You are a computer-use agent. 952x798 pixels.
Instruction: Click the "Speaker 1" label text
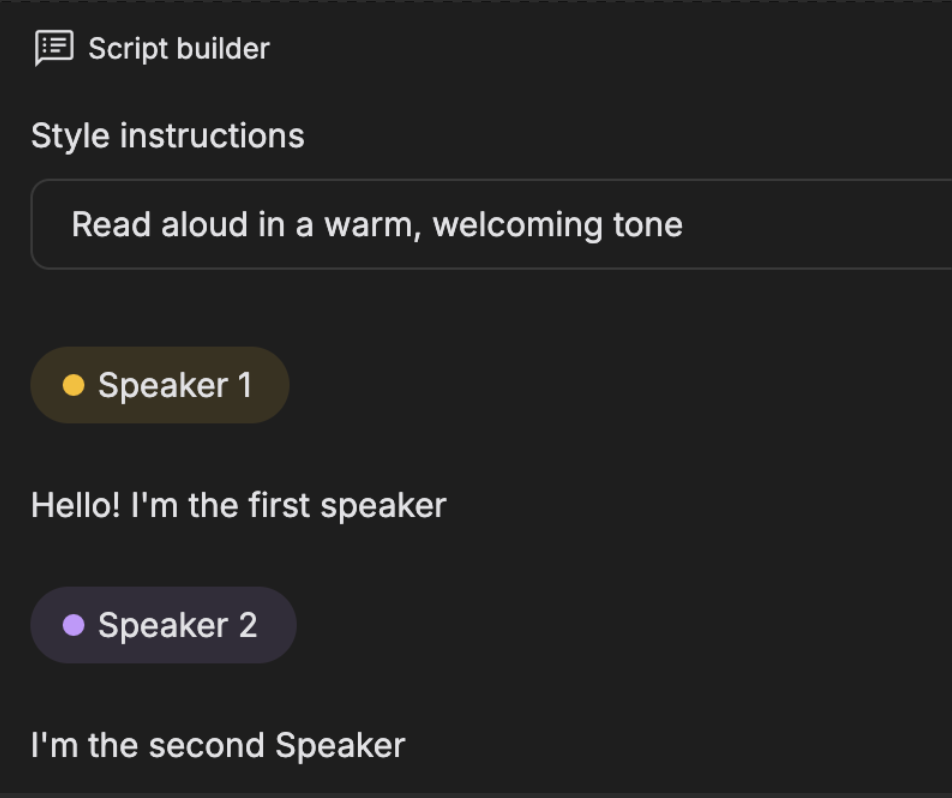[175, 386]
